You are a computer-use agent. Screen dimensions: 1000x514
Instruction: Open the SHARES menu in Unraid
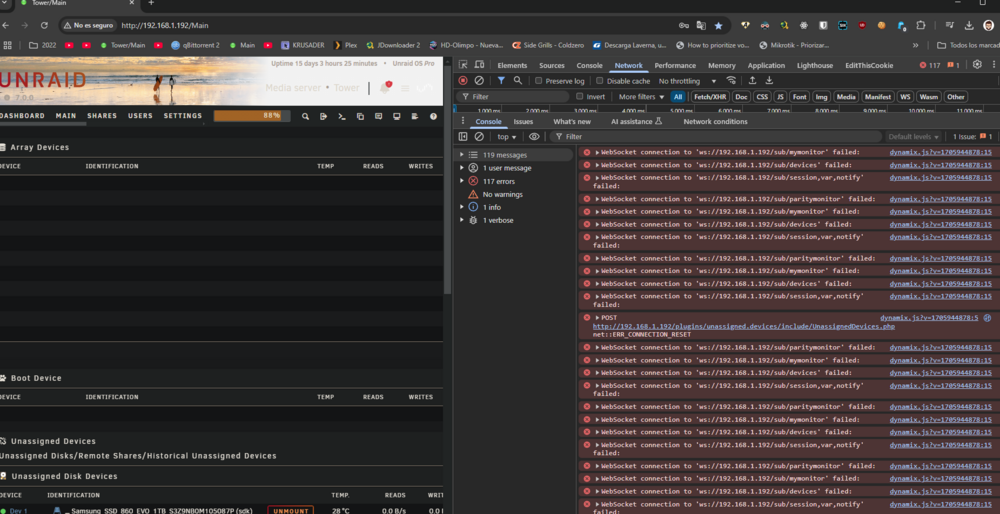pyautogui.click(x=102, y=116)
